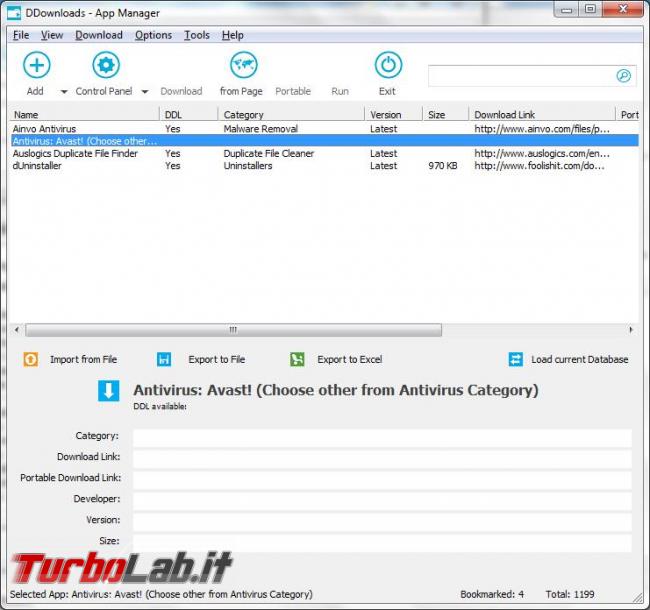This screenshot has height=610, width=650.
Task: Select the Auslogics Duplicate File Finder row
Action: [x=325, y=153]
